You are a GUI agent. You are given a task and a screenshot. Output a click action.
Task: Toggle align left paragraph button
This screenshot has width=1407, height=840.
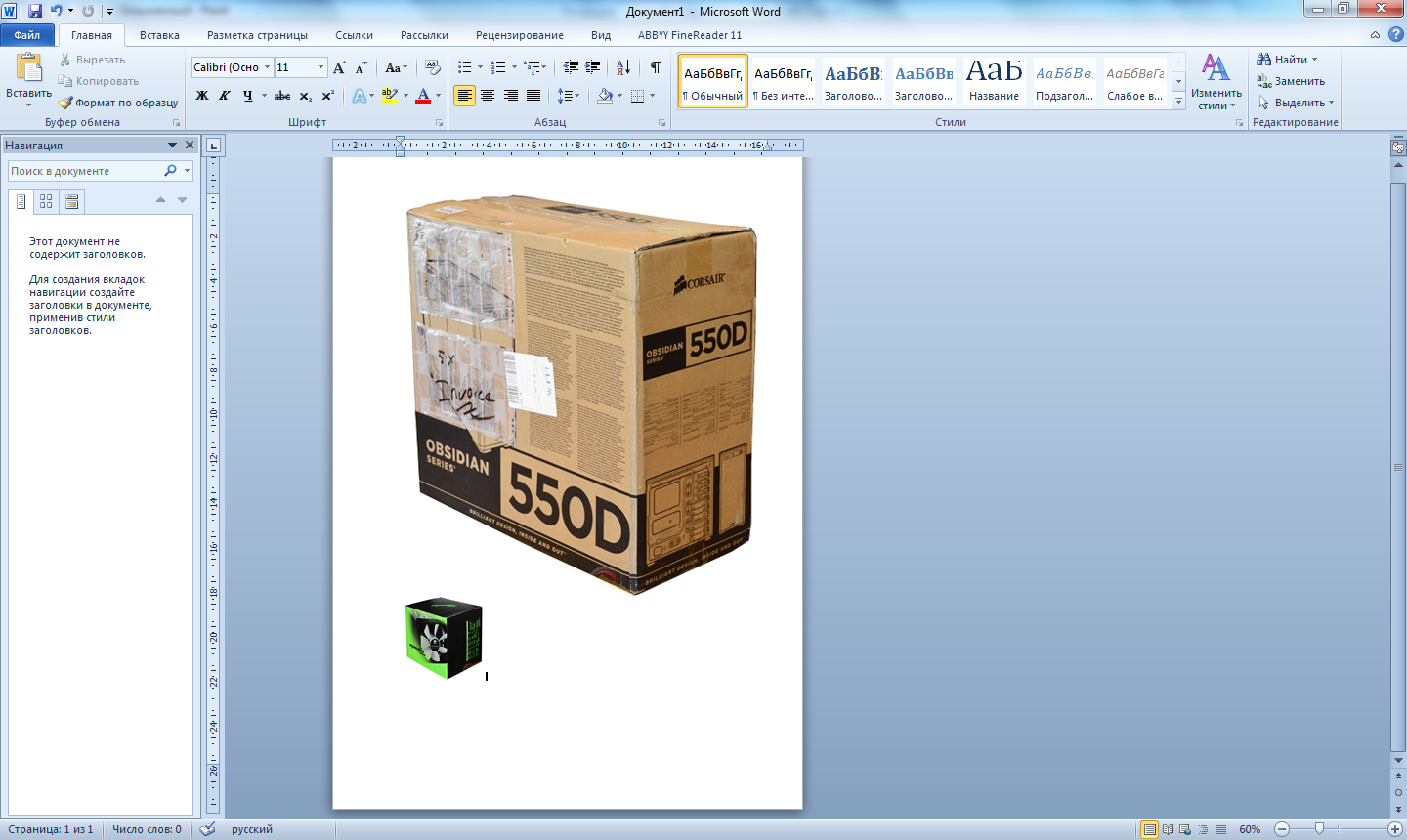464,96
